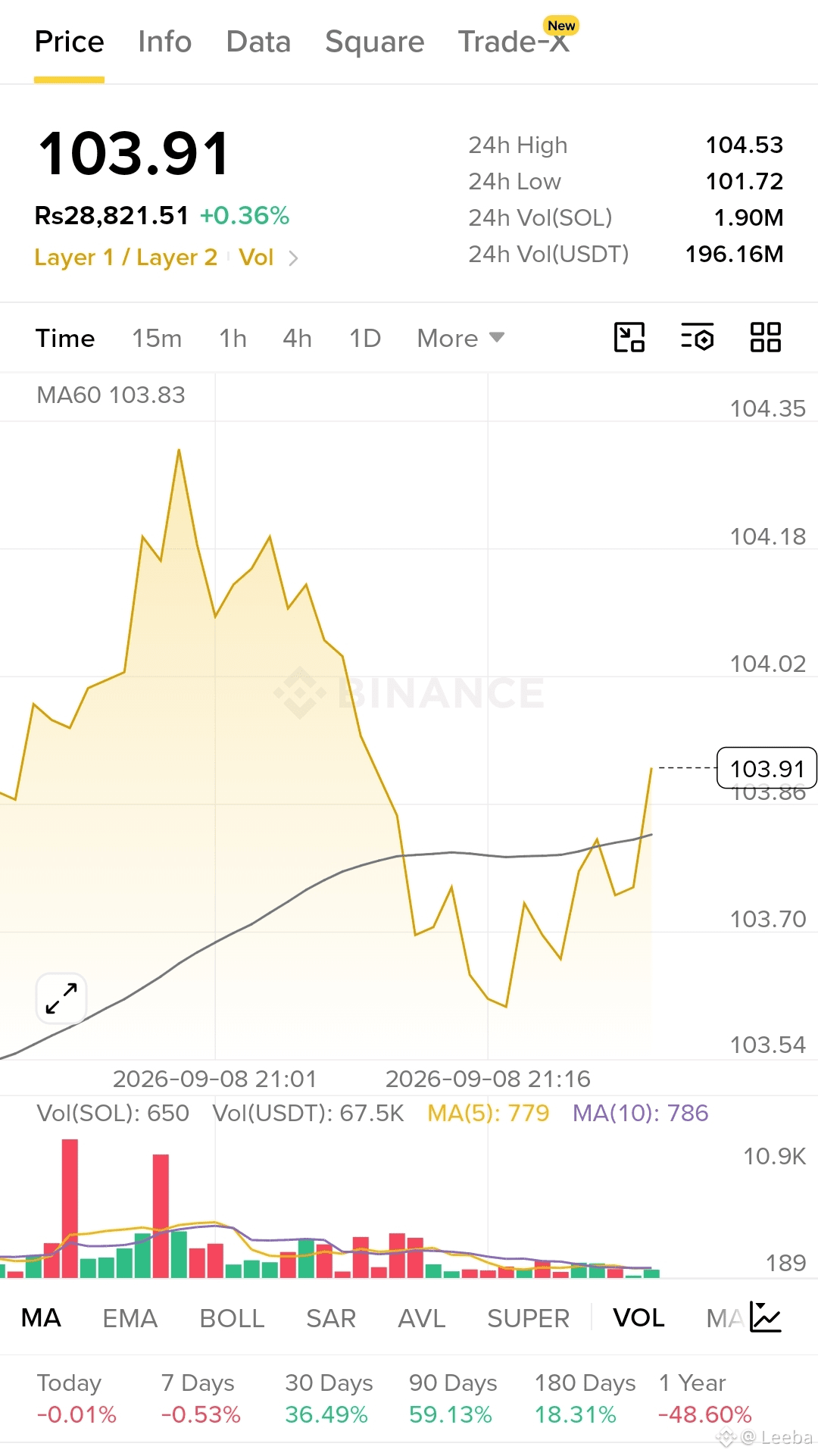Switch to the Info tab

click(x=164, y=42)
